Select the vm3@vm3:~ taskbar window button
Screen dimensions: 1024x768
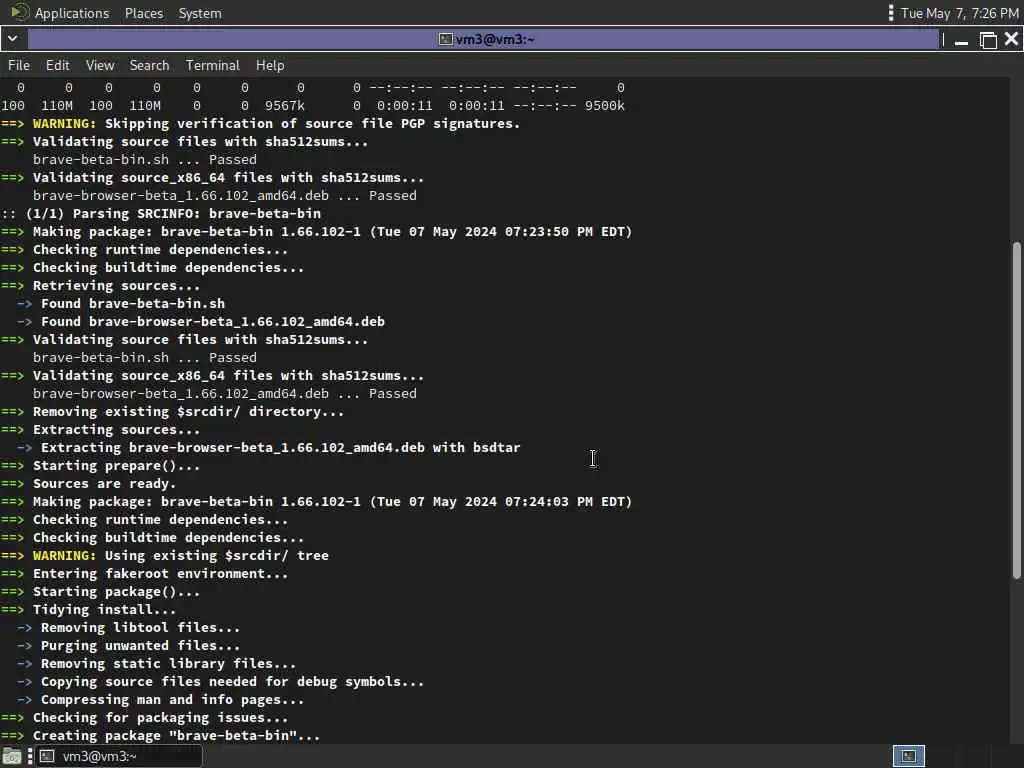120,756
